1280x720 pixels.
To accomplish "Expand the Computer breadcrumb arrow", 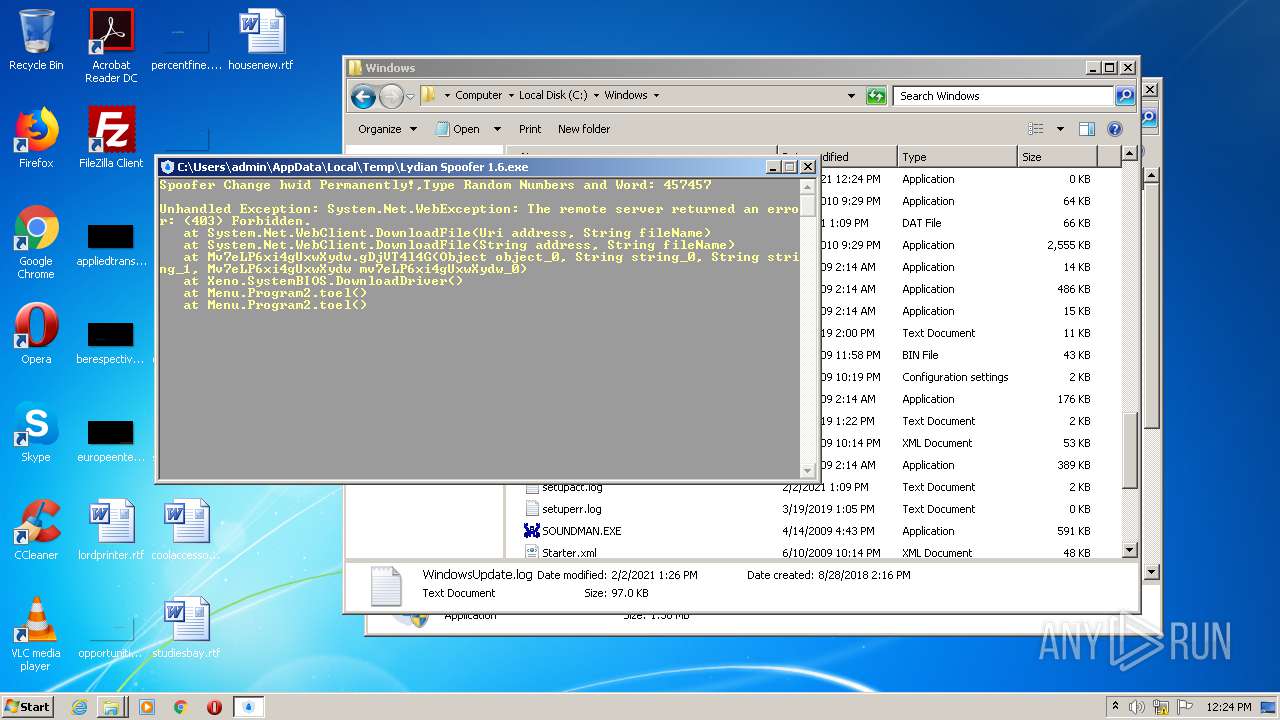I will (510, 96).
